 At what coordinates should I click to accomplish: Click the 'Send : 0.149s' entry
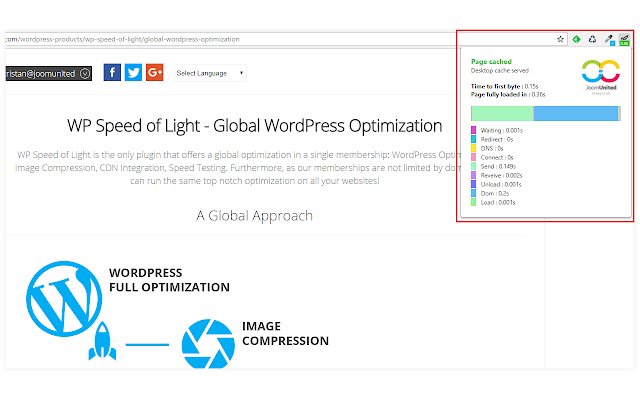tap(498, 166)
